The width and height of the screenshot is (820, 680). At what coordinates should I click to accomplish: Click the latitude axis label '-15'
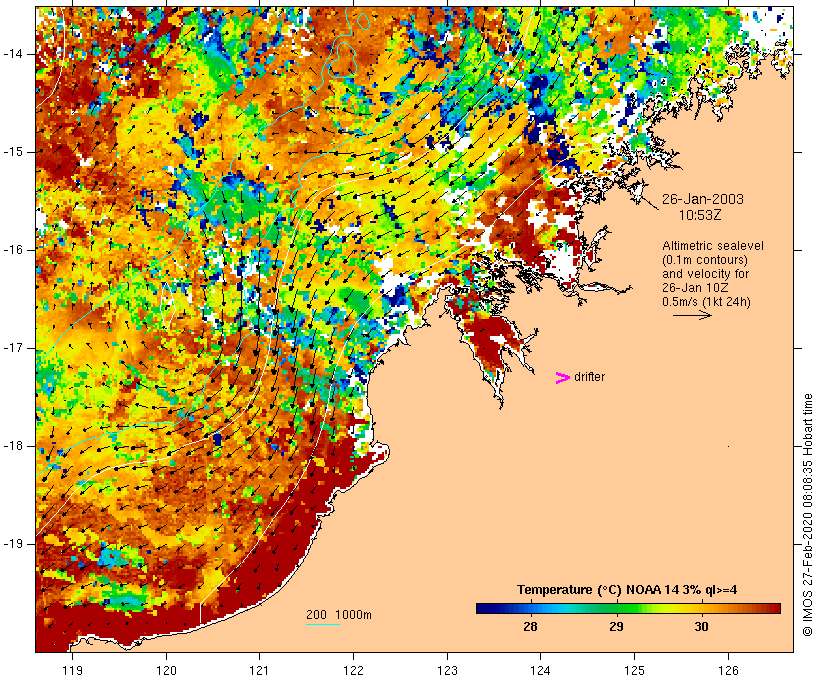(x=13, y=152)
